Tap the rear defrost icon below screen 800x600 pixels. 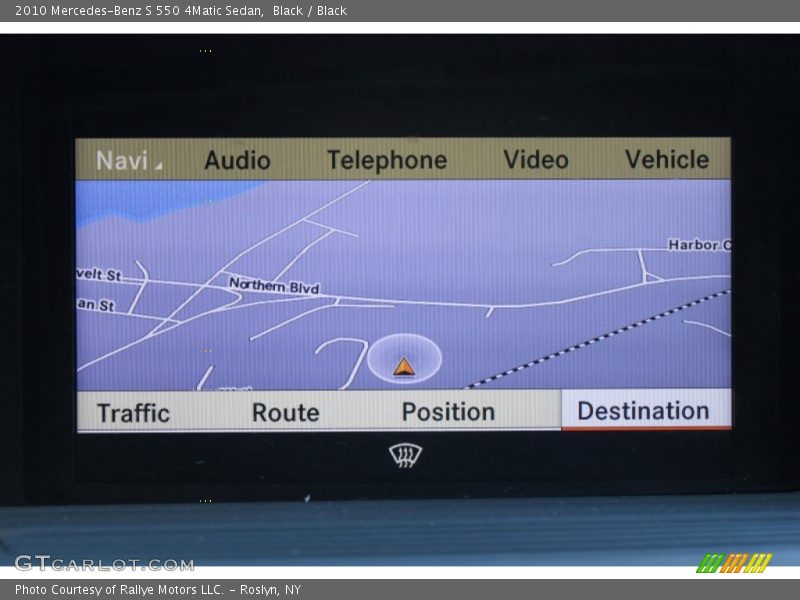405,455
